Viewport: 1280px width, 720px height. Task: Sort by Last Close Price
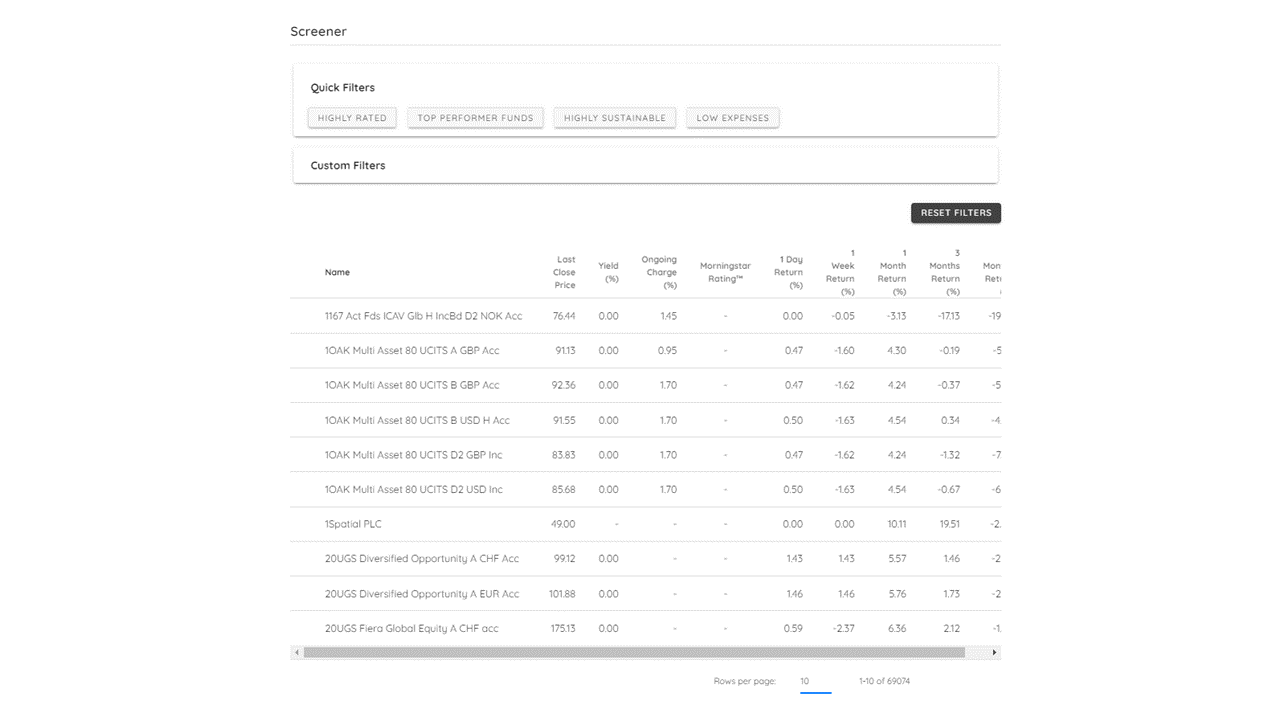(564, 271)
